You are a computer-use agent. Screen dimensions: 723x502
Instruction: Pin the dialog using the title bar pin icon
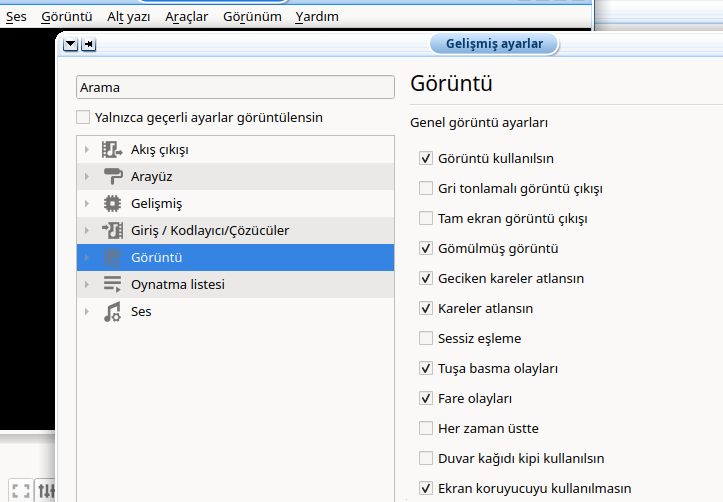88,45
